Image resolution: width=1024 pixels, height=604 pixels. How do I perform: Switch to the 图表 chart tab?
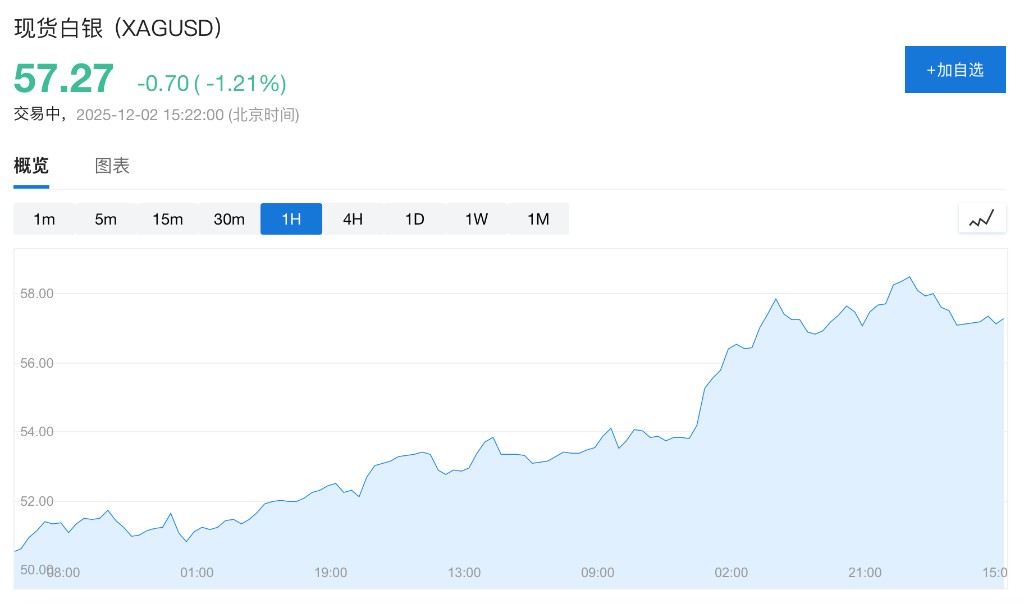coord(112,166)
